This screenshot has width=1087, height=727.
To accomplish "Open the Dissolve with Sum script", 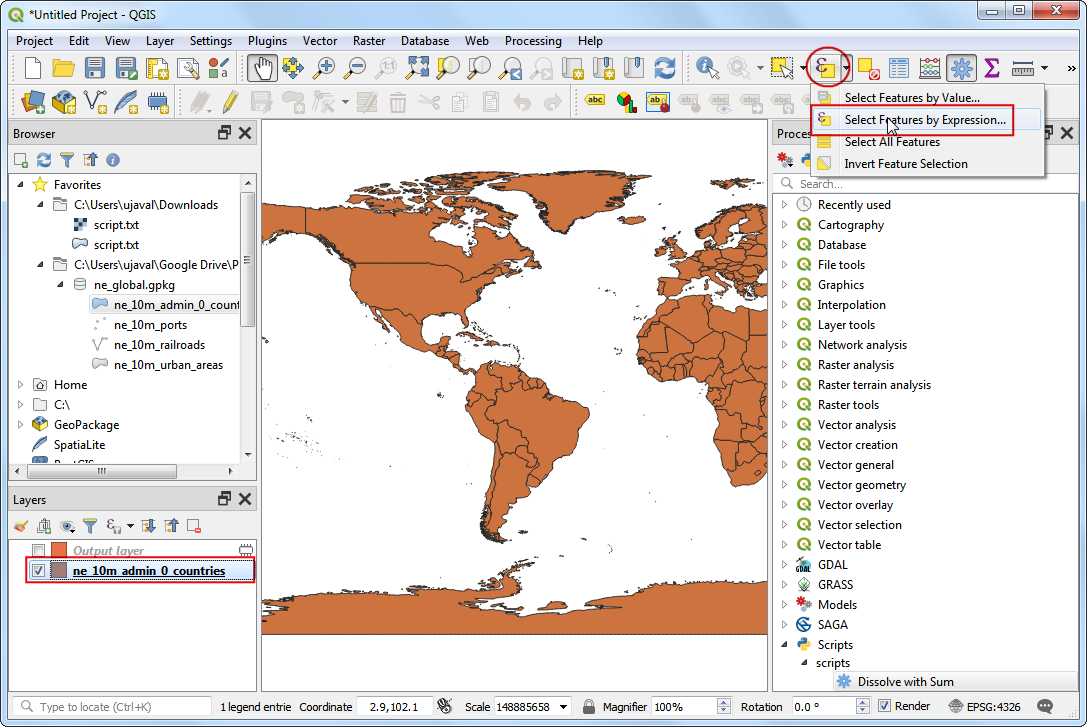I will (905, 681).
